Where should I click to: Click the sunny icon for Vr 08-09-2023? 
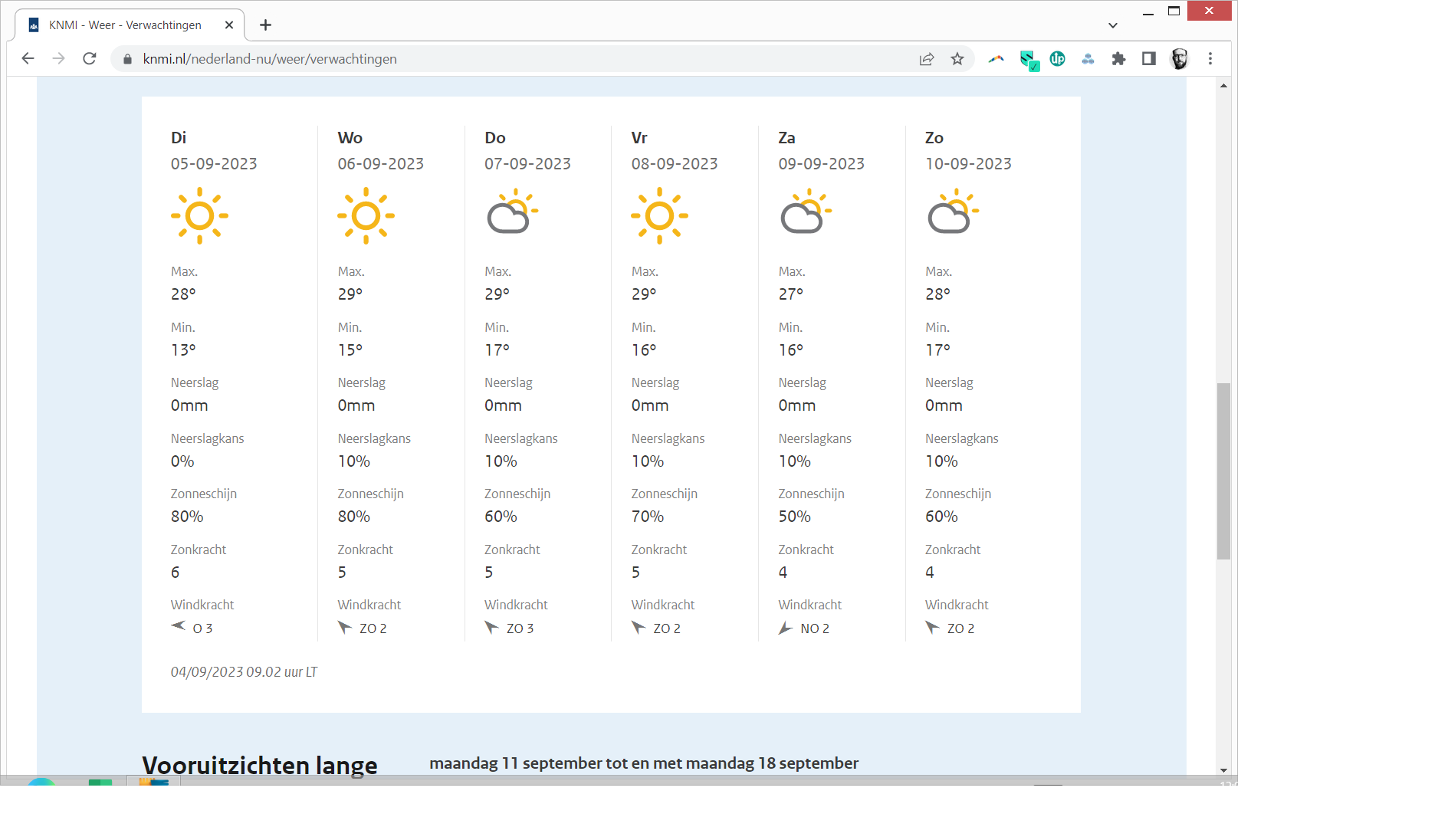pos(659,216)
